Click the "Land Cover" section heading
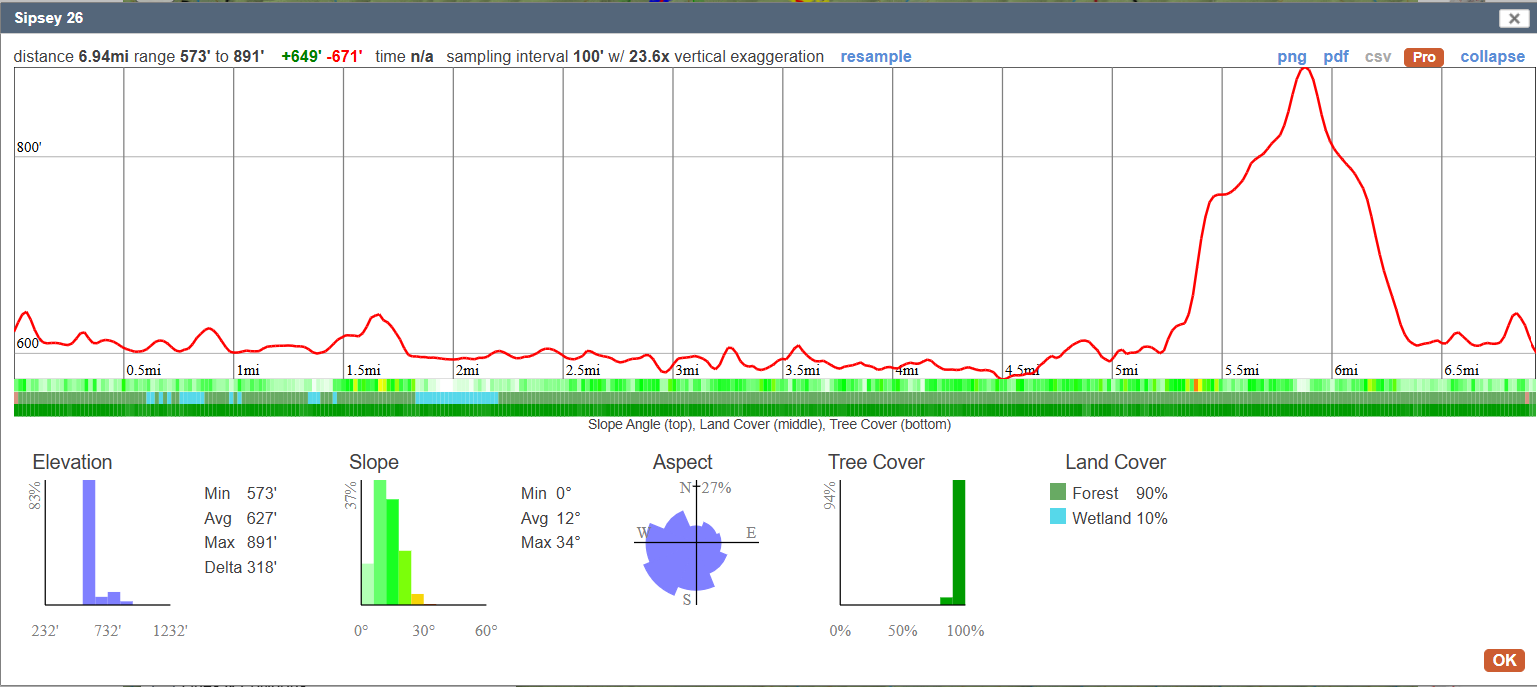Viewport: 1537px width, 687px height. pos(1115,462)
